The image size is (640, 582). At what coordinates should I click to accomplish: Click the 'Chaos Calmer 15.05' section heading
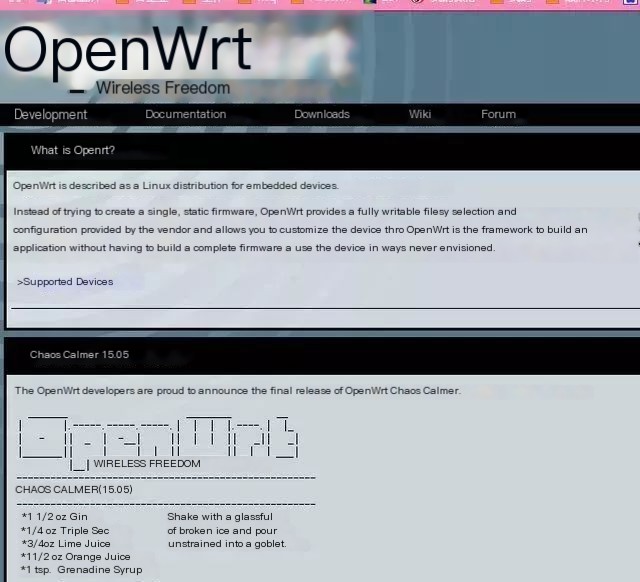pos(79,354)
